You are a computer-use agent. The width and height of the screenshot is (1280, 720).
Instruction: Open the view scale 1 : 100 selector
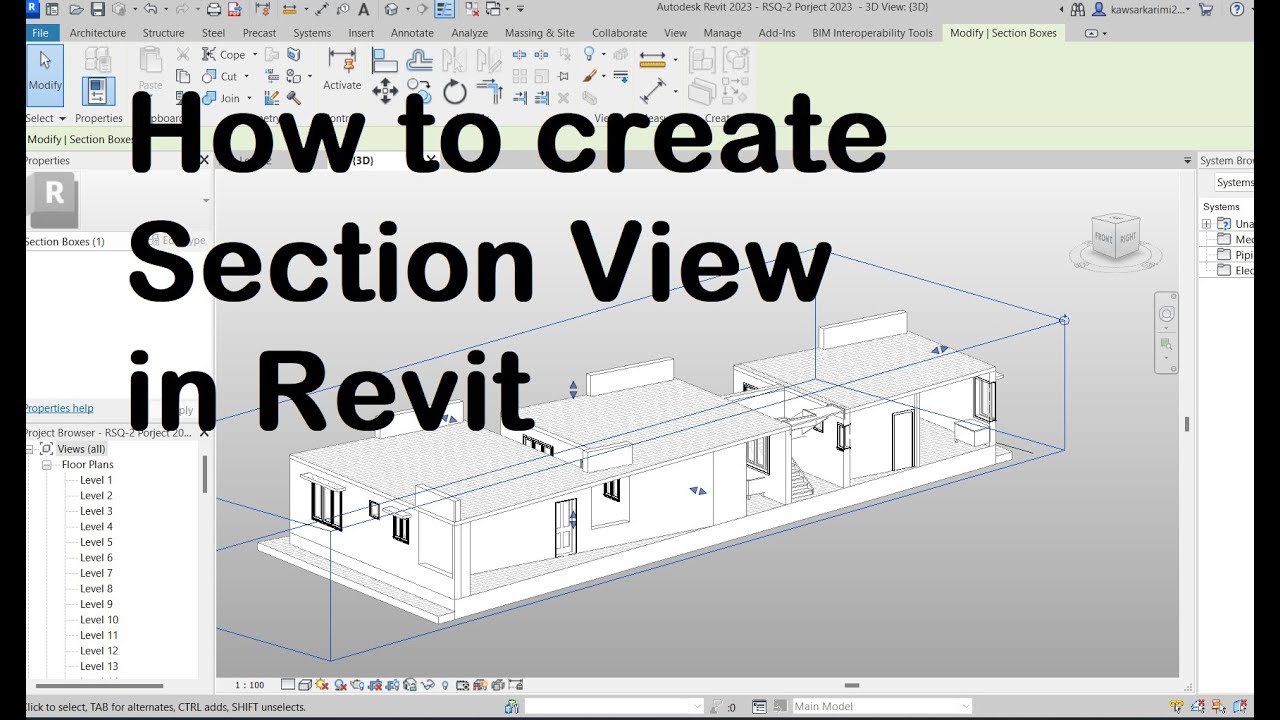pos(250,685)
